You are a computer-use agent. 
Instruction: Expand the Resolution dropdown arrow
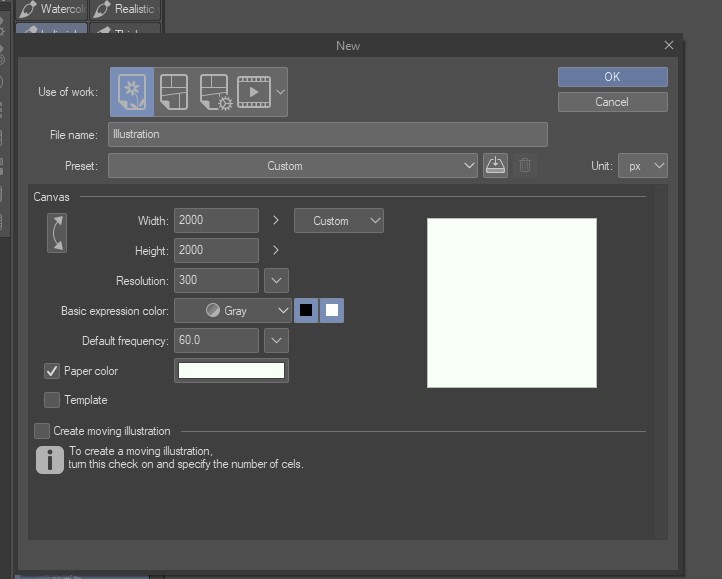[276, 280]
